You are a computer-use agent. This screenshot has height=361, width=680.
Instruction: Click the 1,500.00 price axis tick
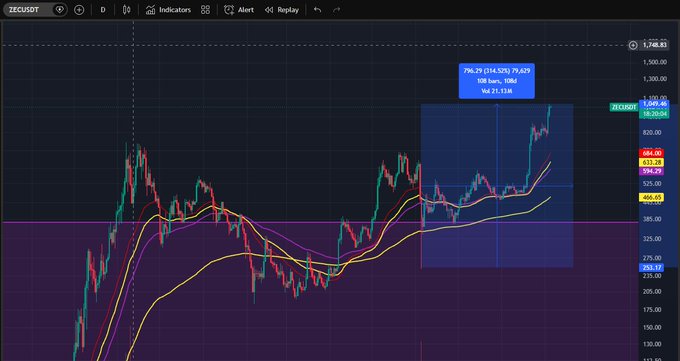point(655,62)
